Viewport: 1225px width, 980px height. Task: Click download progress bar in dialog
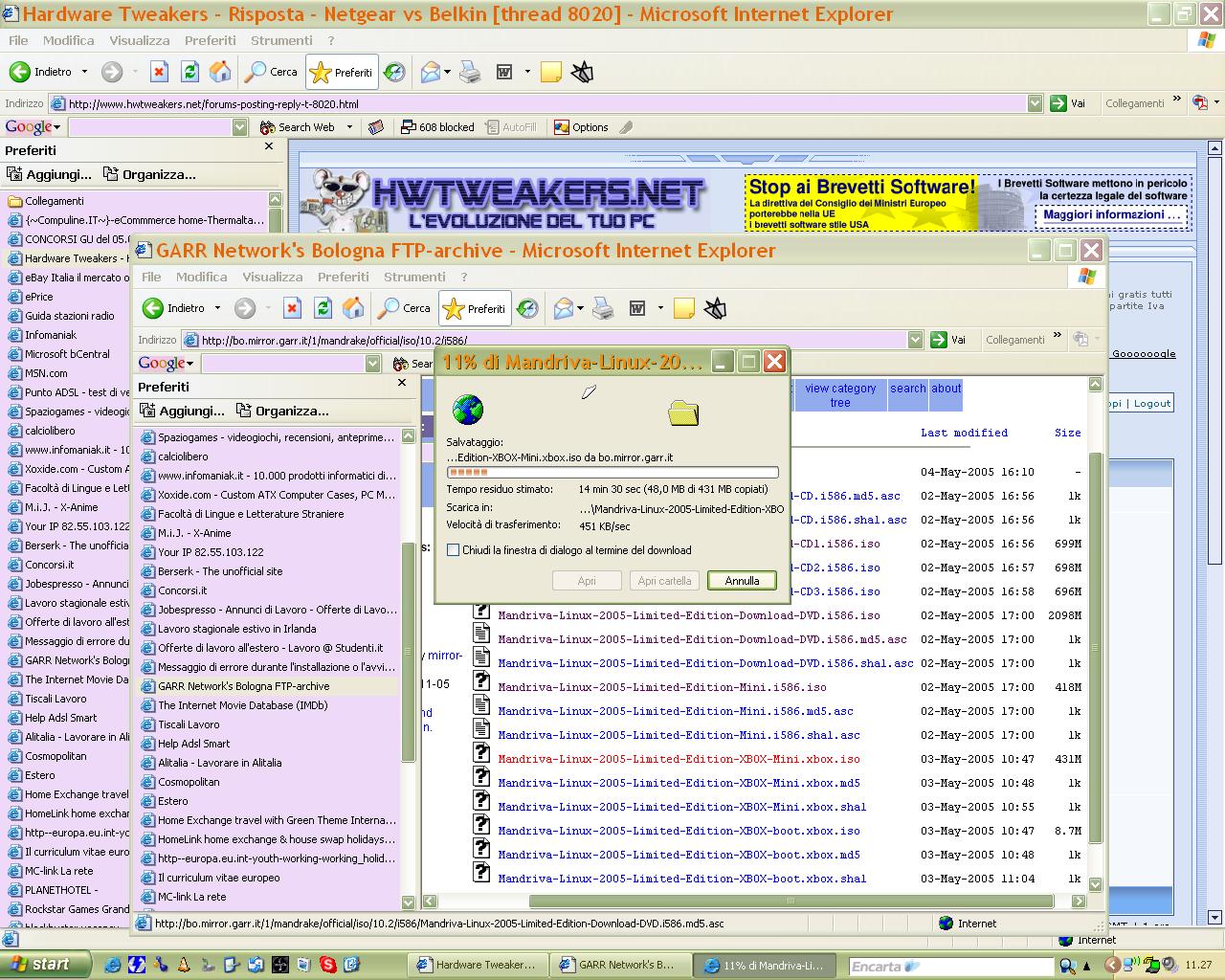point(612,472)
